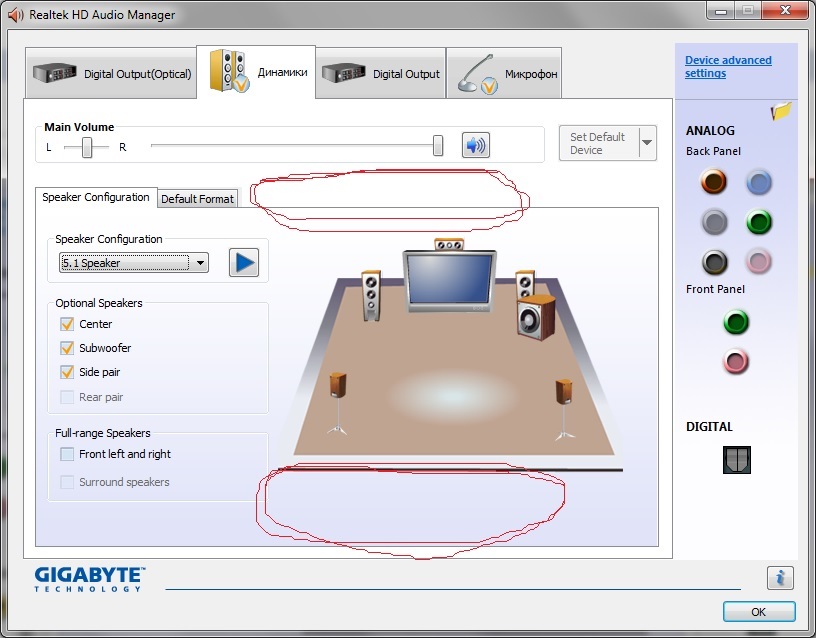Switch to the Digital Output tab

tap(381, 74)
